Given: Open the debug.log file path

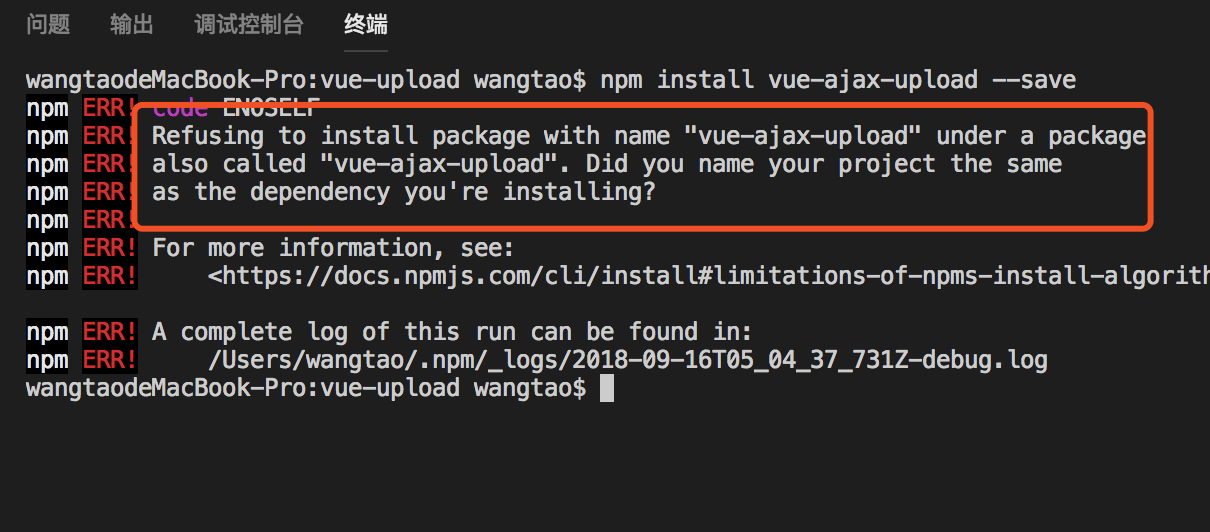Looking at the screenshot, I should (x=628, y=359).
